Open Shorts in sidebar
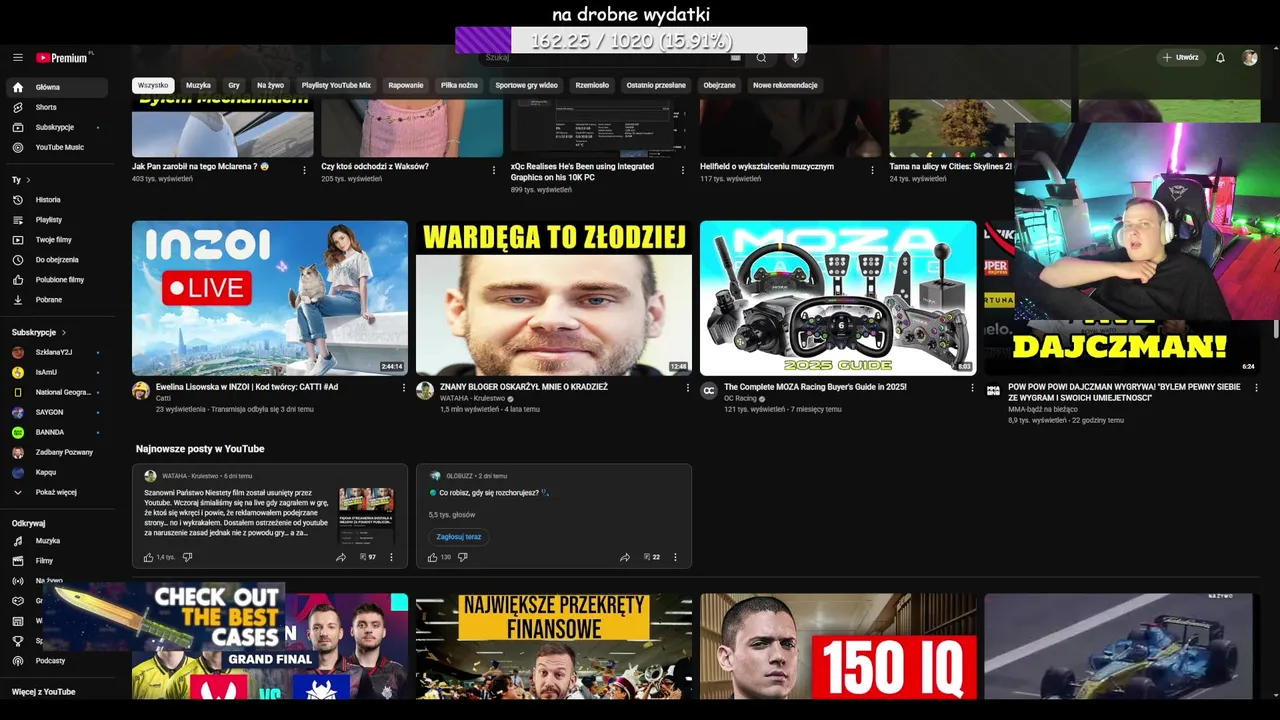The image size is (1280, 720). click(x=56, y=107)
